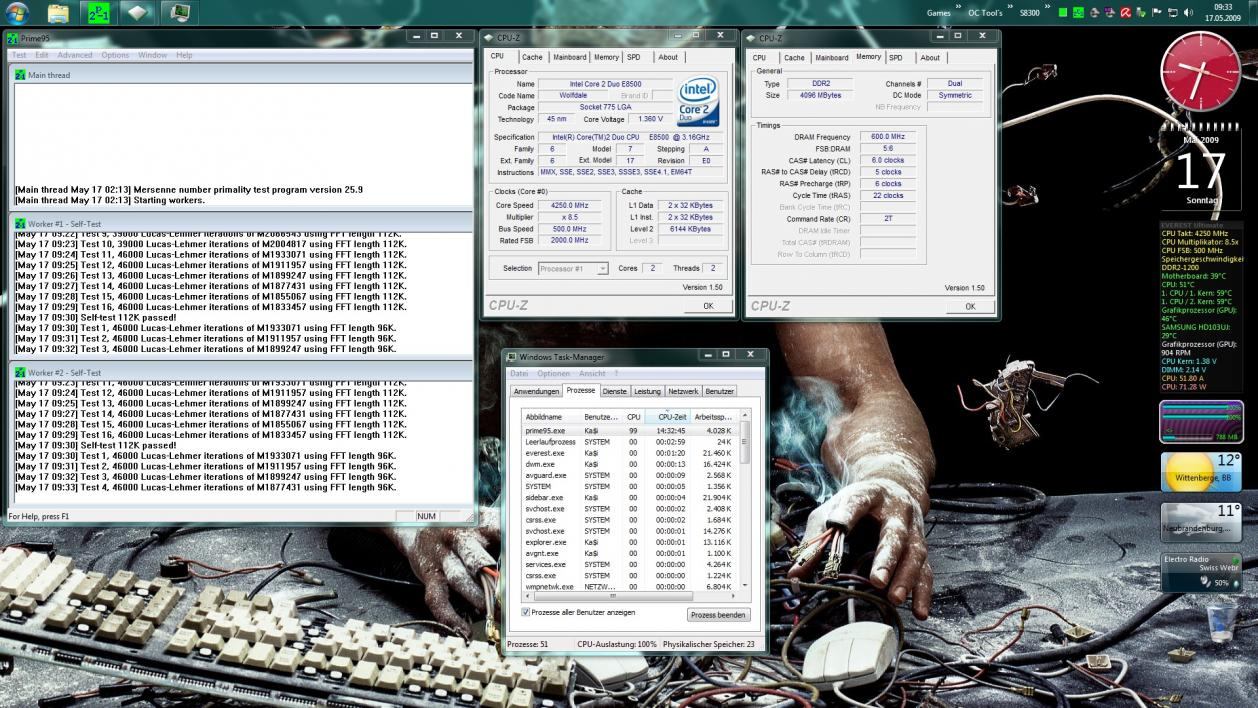Open the Anwendungen tab in Task-Manager
Viewport: 1258px width, 708px height.
536,391
